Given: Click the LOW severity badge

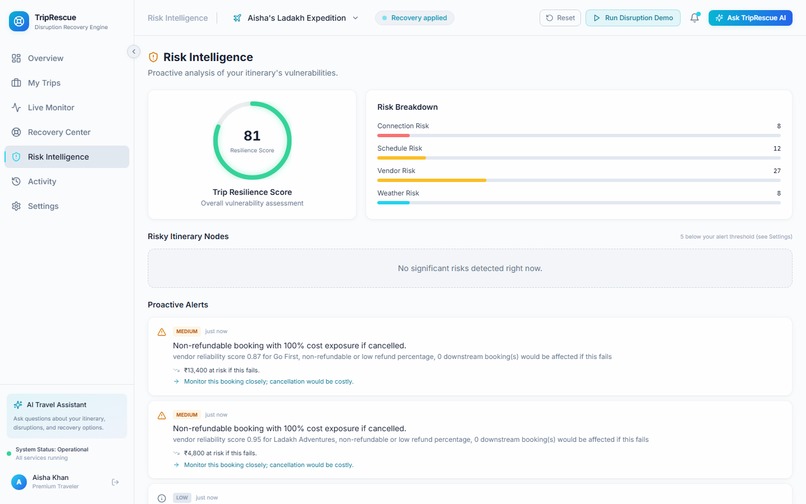Looking at the screenshot, I should point(182,497).
